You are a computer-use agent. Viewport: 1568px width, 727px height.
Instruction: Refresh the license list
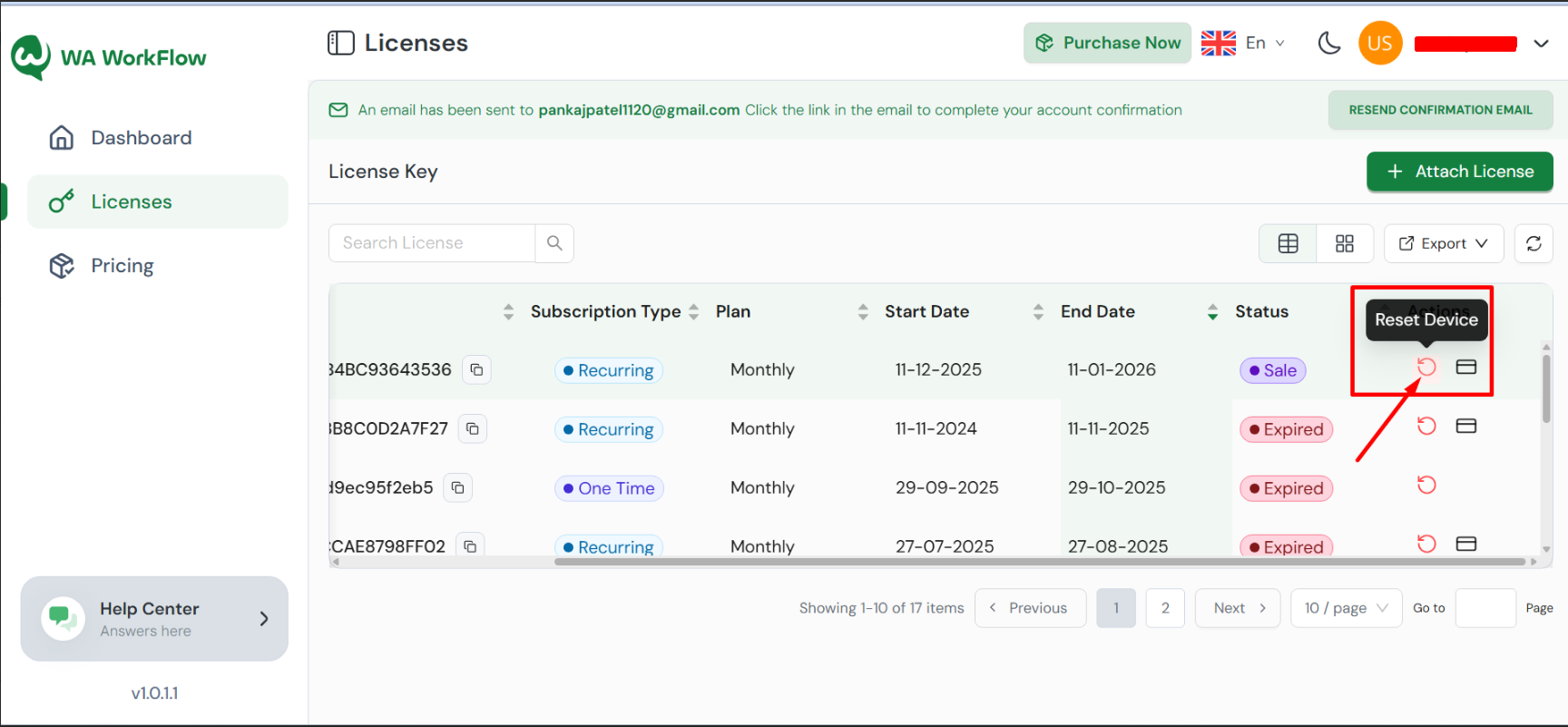1534,243
